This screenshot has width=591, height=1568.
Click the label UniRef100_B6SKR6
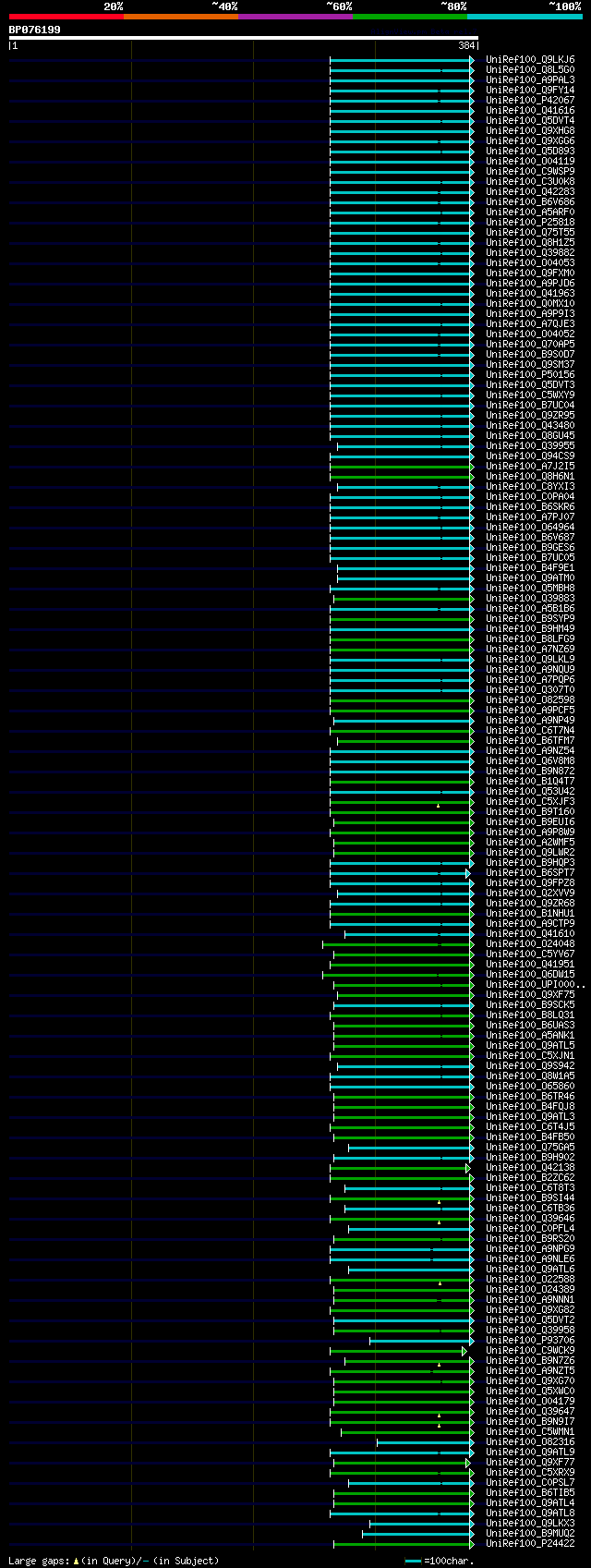pos(530,506)
